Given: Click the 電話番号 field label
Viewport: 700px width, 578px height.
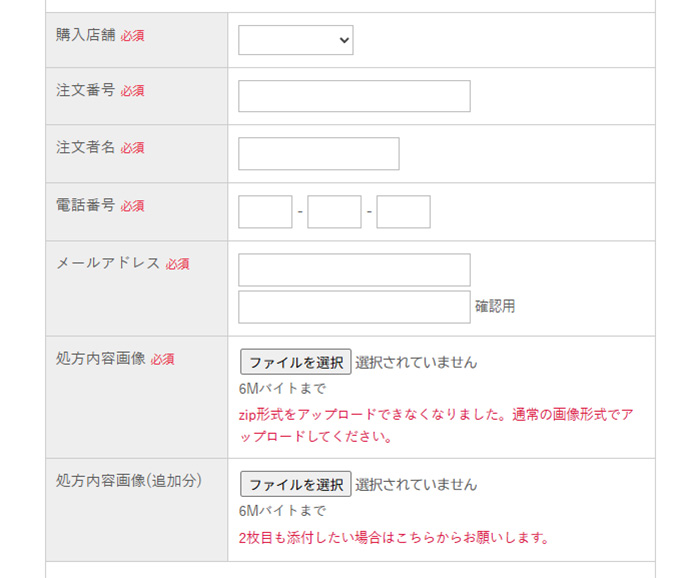Looking at the screenshot, I should [86, 205].
